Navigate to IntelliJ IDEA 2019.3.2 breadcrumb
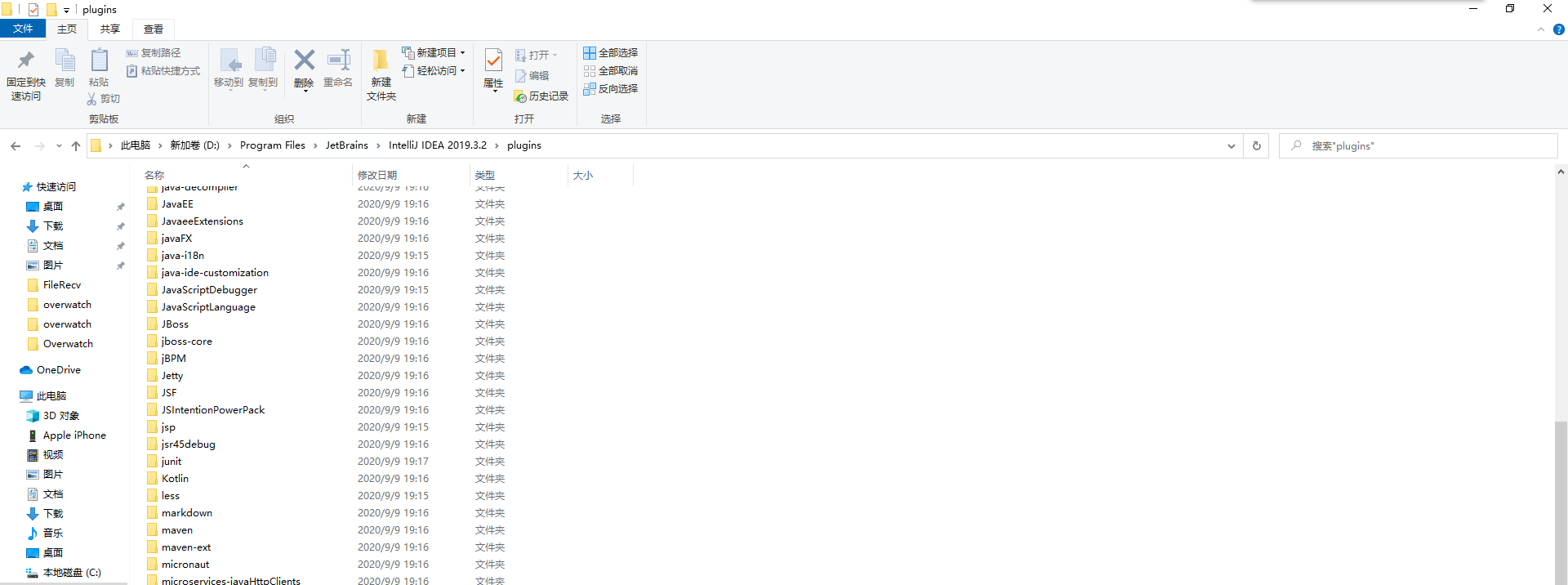Screen dimensions: 1568x585 coord(438,145)
